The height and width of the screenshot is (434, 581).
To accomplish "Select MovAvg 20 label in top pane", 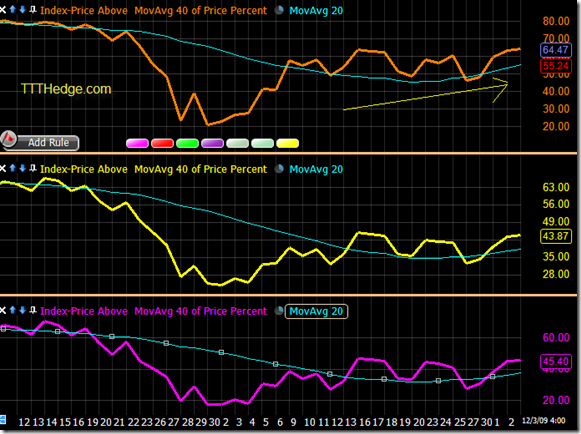I will (x=316, y=11).
